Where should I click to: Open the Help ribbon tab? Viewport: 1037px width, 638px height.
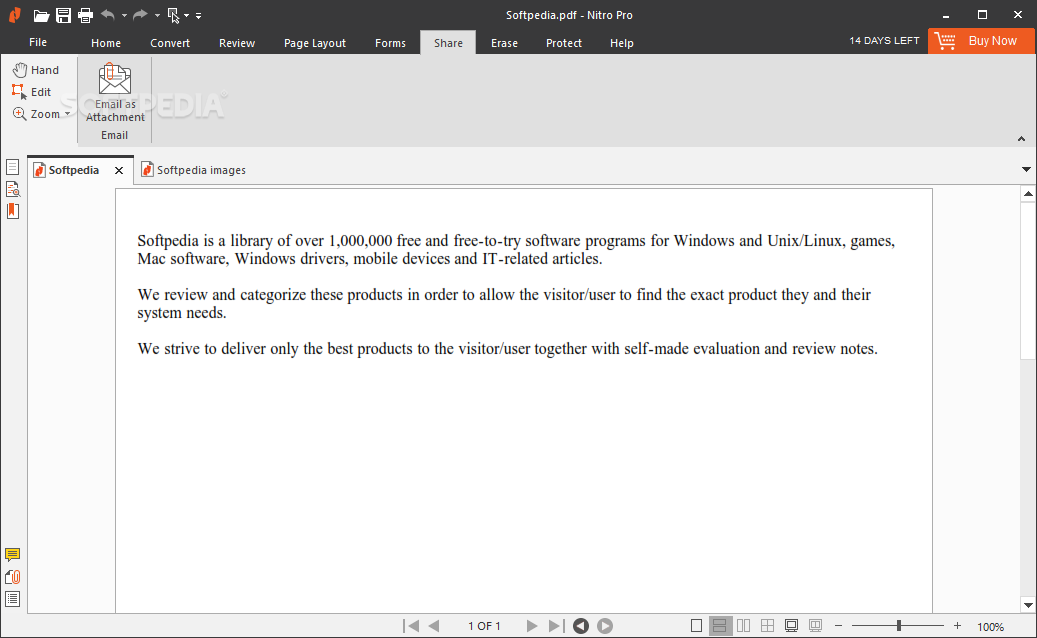pyautogui.click(x=622, y=43)
